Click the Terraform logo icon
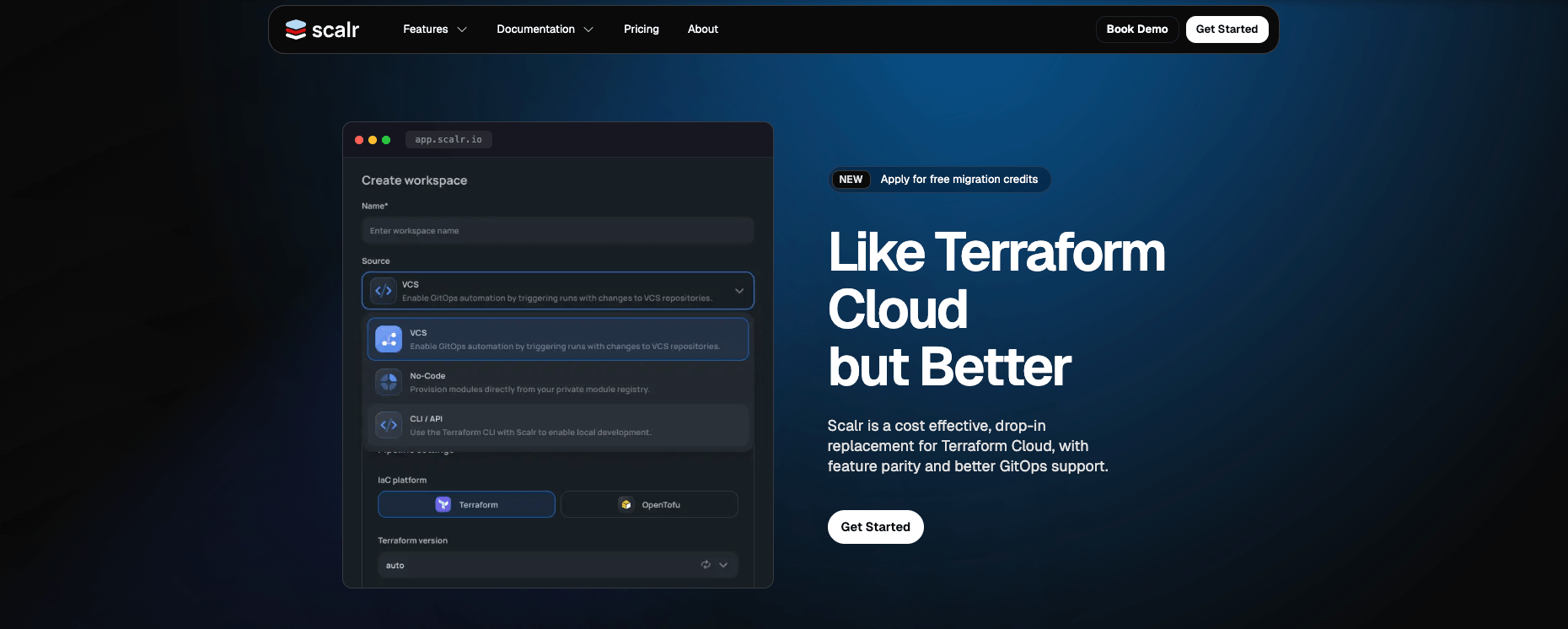Screen dimensions: 1568x629 443,504
